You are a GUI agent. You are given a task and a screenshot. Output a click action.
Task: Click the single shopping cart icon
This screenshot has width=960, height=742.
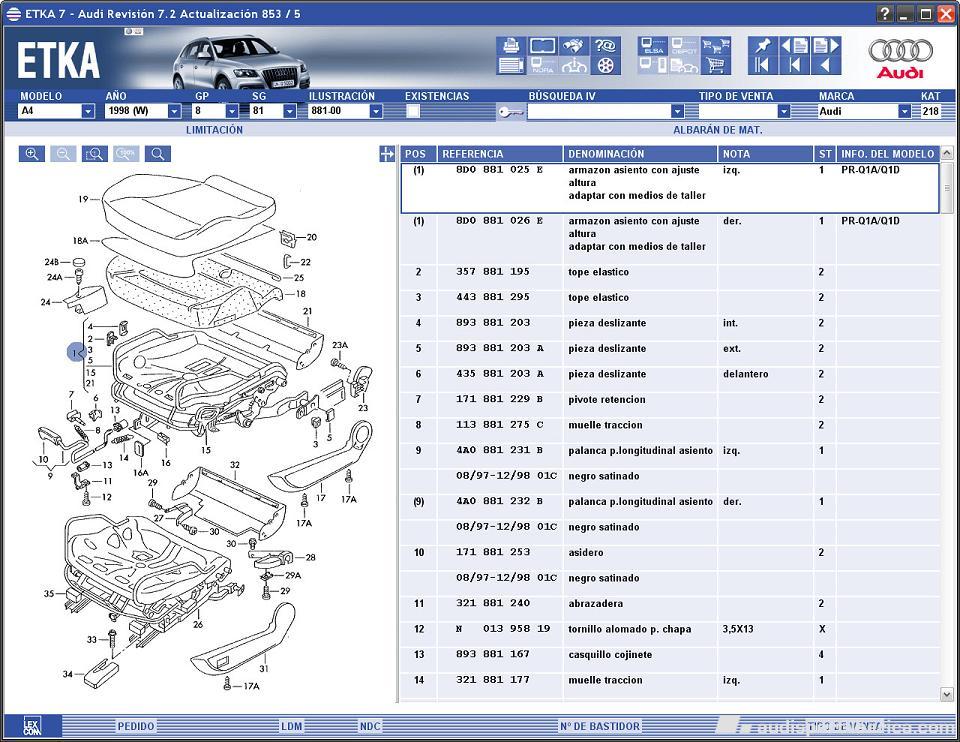click(715, 66)
